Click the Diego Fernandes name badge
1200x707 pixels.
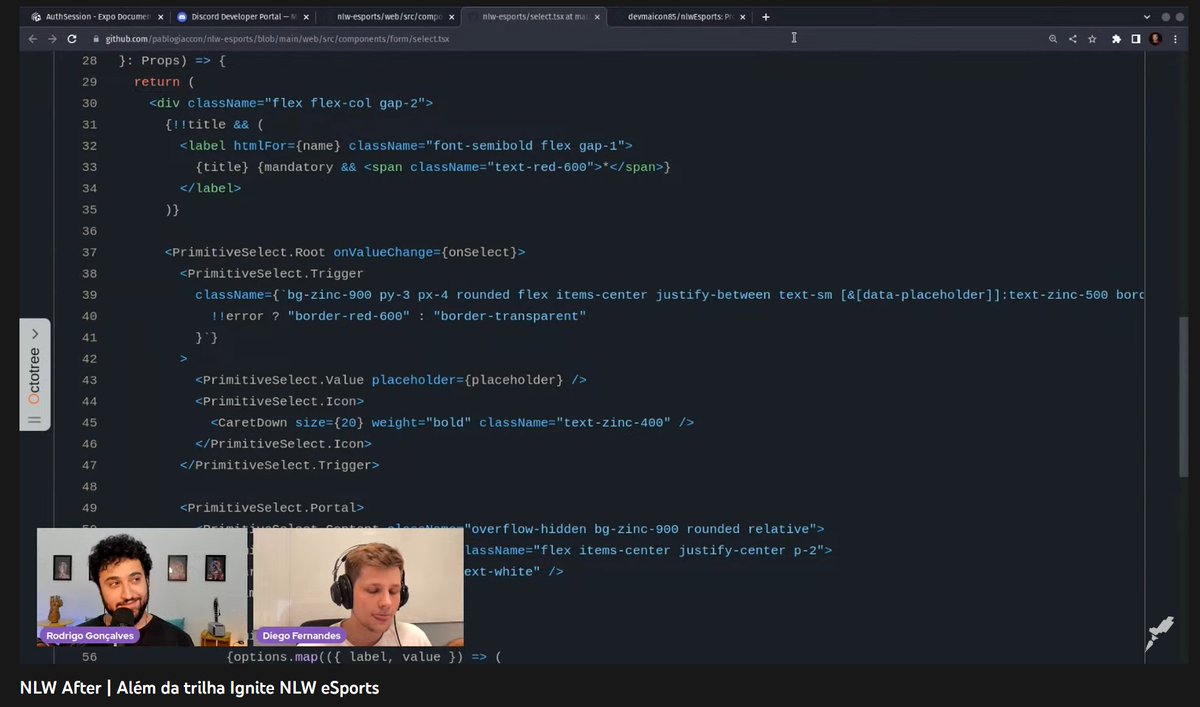pos(301,635)
